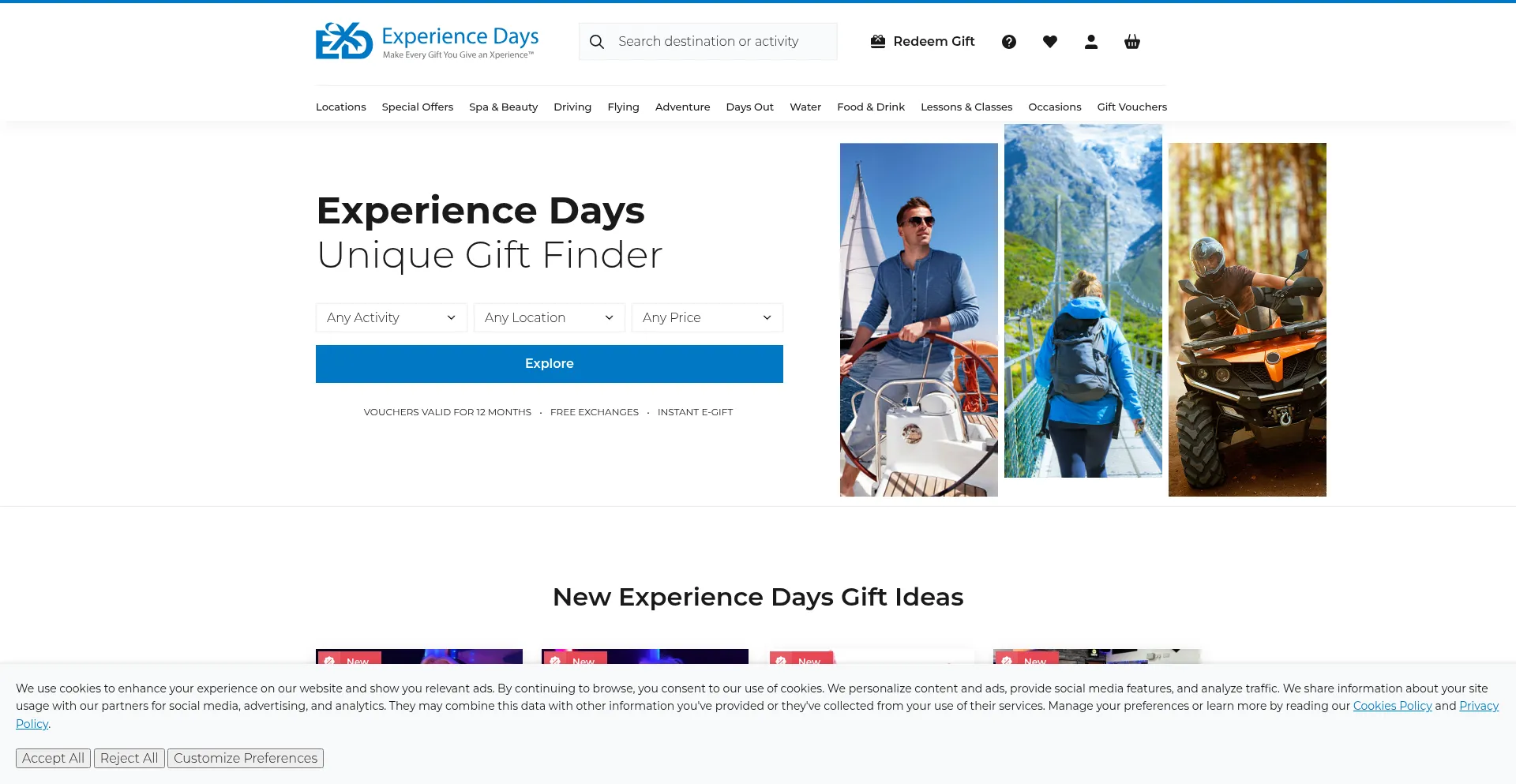The width and height of the screenshot is (1516, 784).
Task: Accept all cookies
Action: 53,758
